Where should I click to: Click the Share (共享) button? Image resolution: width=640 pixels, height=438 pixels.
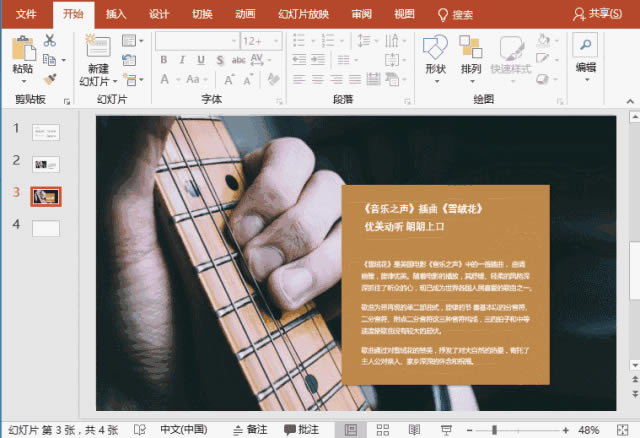point(597,14)
